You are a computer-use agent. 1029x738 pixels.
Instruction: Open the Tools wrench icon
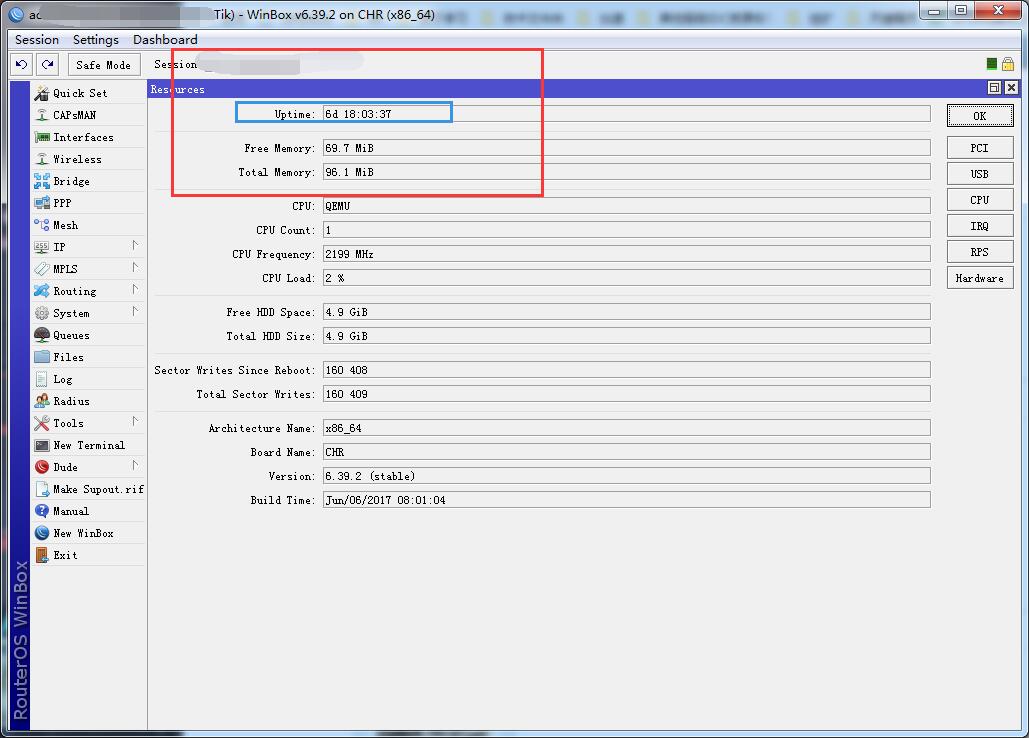pyautogui.click(x=42, y=423)
